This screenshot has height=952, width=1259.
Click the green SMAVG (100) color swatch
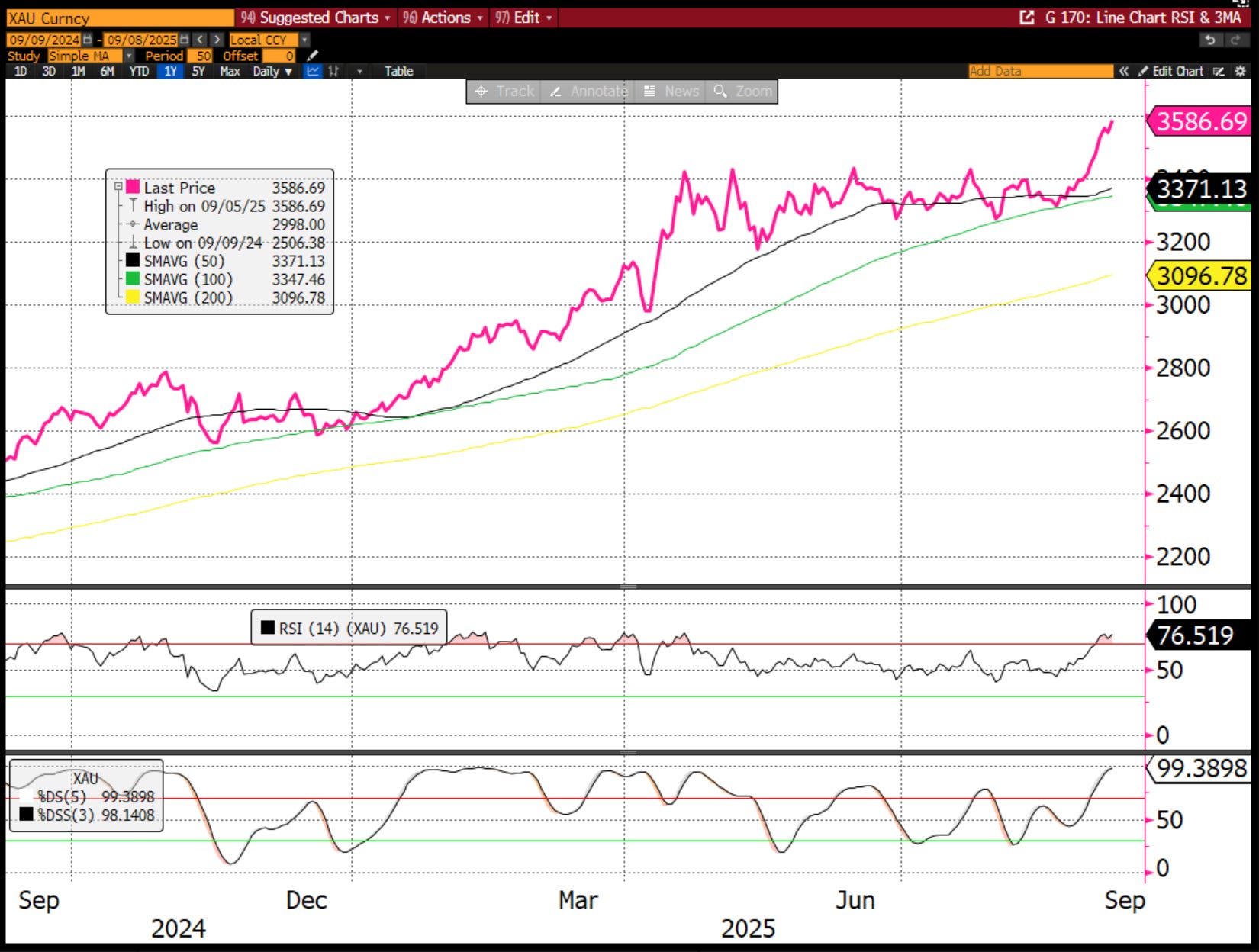[133, 279]
